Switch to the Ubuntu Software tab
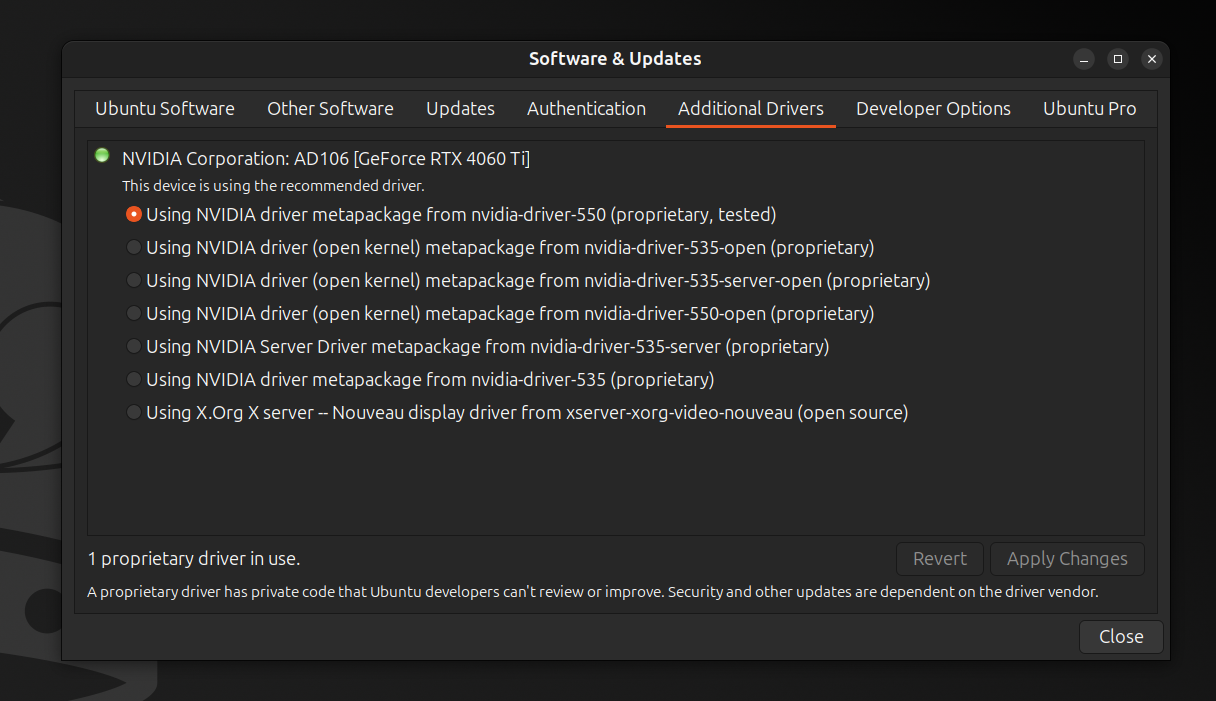The width and height of the screenshot is (1216, 701). coord(164,109)
